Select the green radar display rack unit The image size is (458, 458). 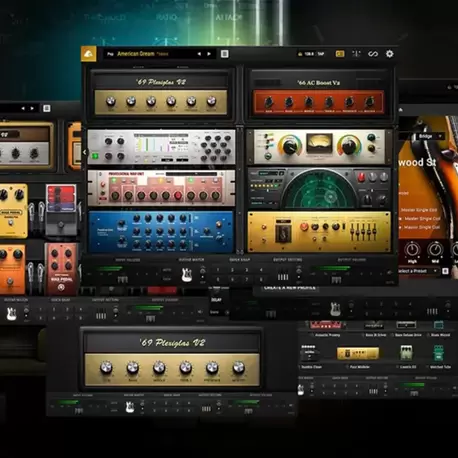[x=319, y=188]
